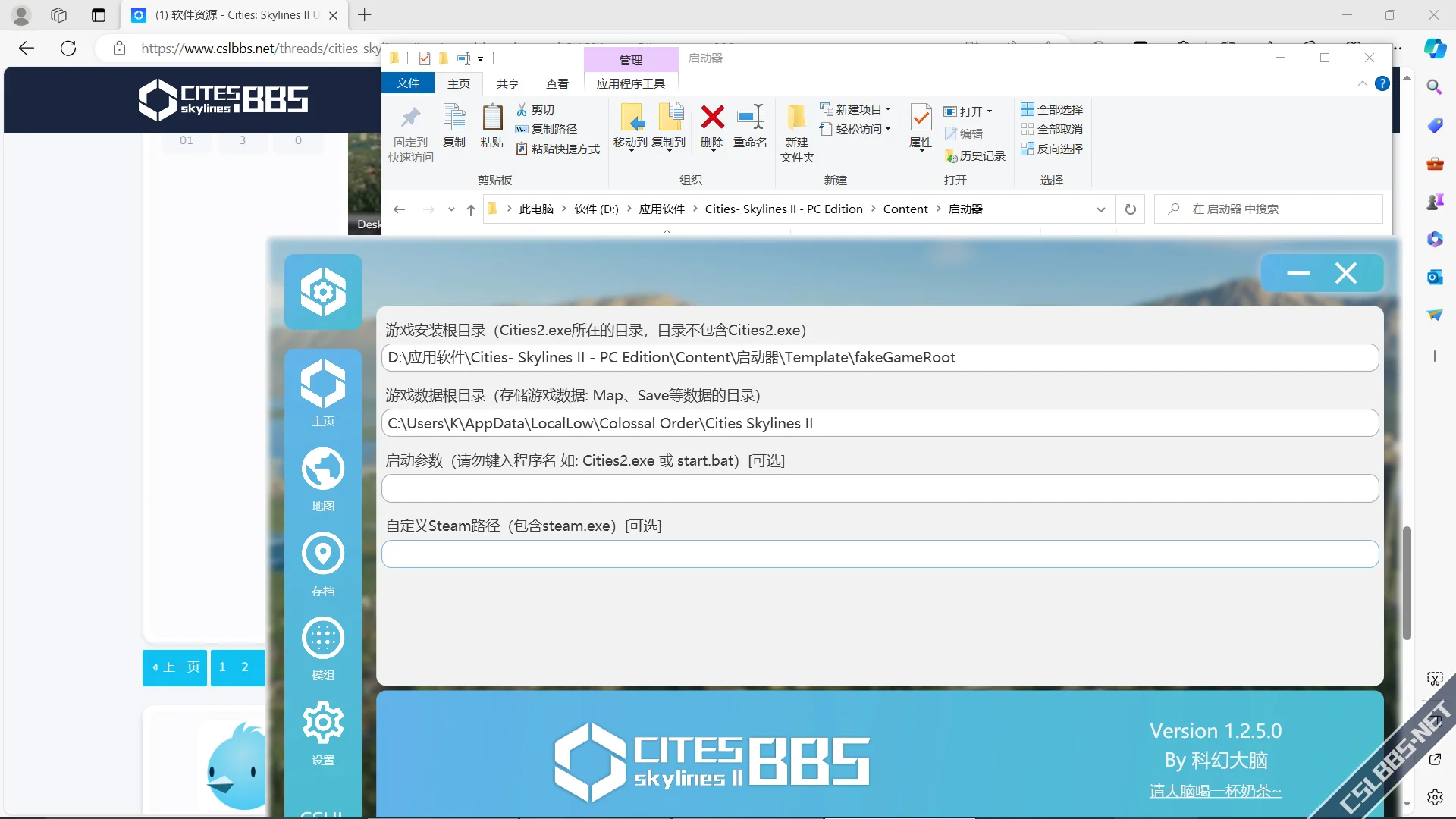The width and height of the screenshot is (1456, 819).
Task: Expand the address bar history dropdown
Action: click(1100, 209)
